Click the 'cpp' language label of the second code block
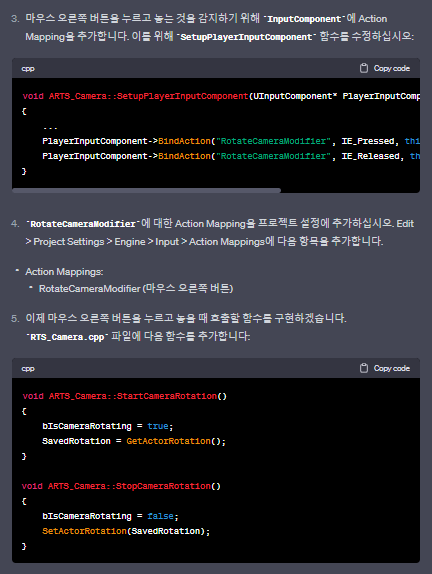 pos(28,369)
